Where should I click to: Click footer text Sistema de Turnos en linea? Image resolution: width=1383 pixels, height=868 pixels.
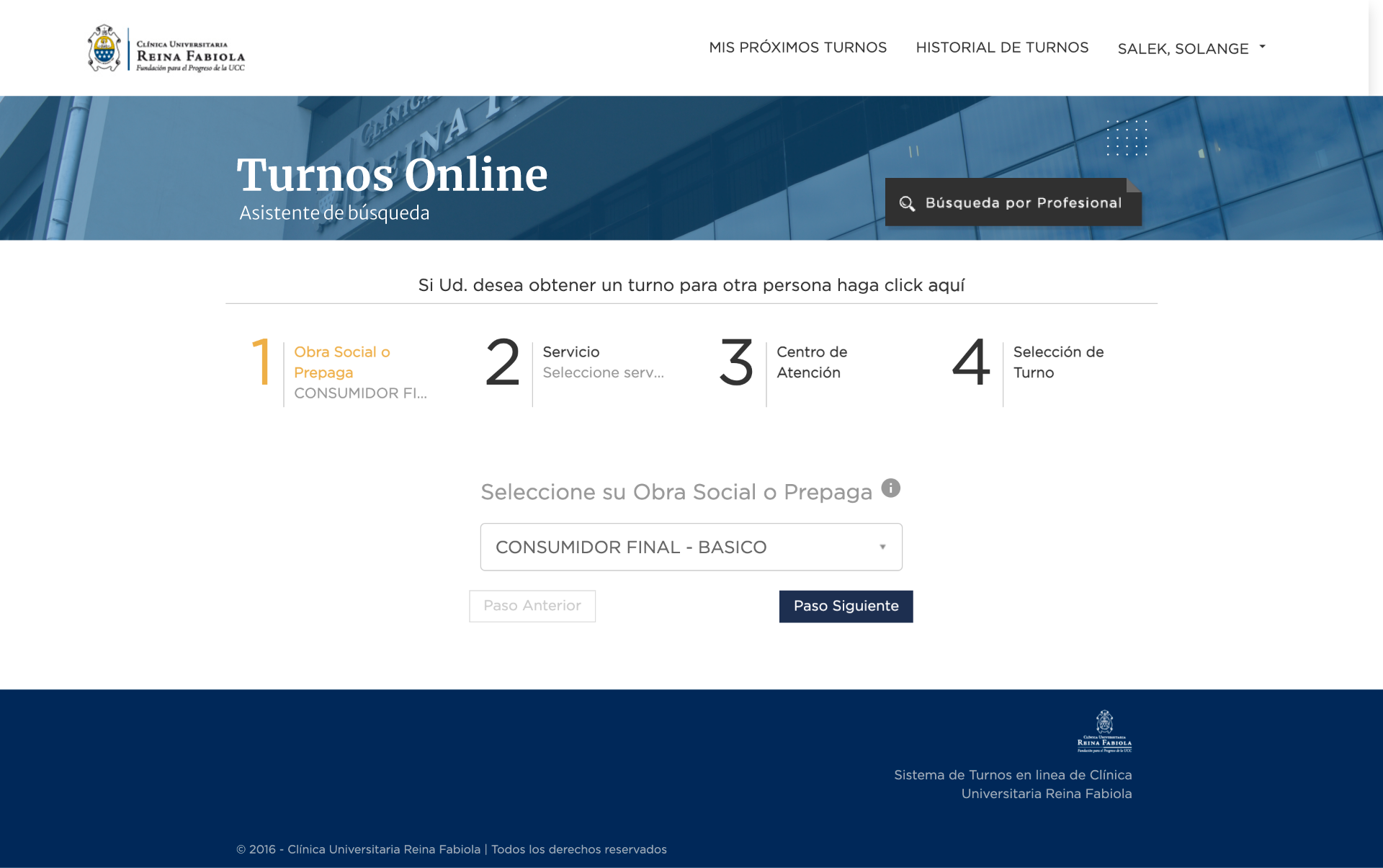[x=1013, y=784]
